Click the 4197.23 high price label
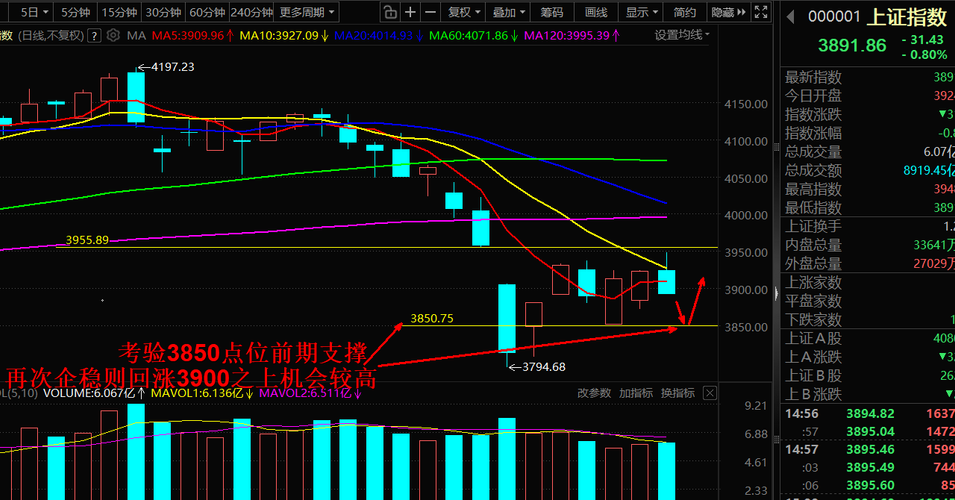Image resolution: width=955 pixels, height=500 pixels. 172,67
